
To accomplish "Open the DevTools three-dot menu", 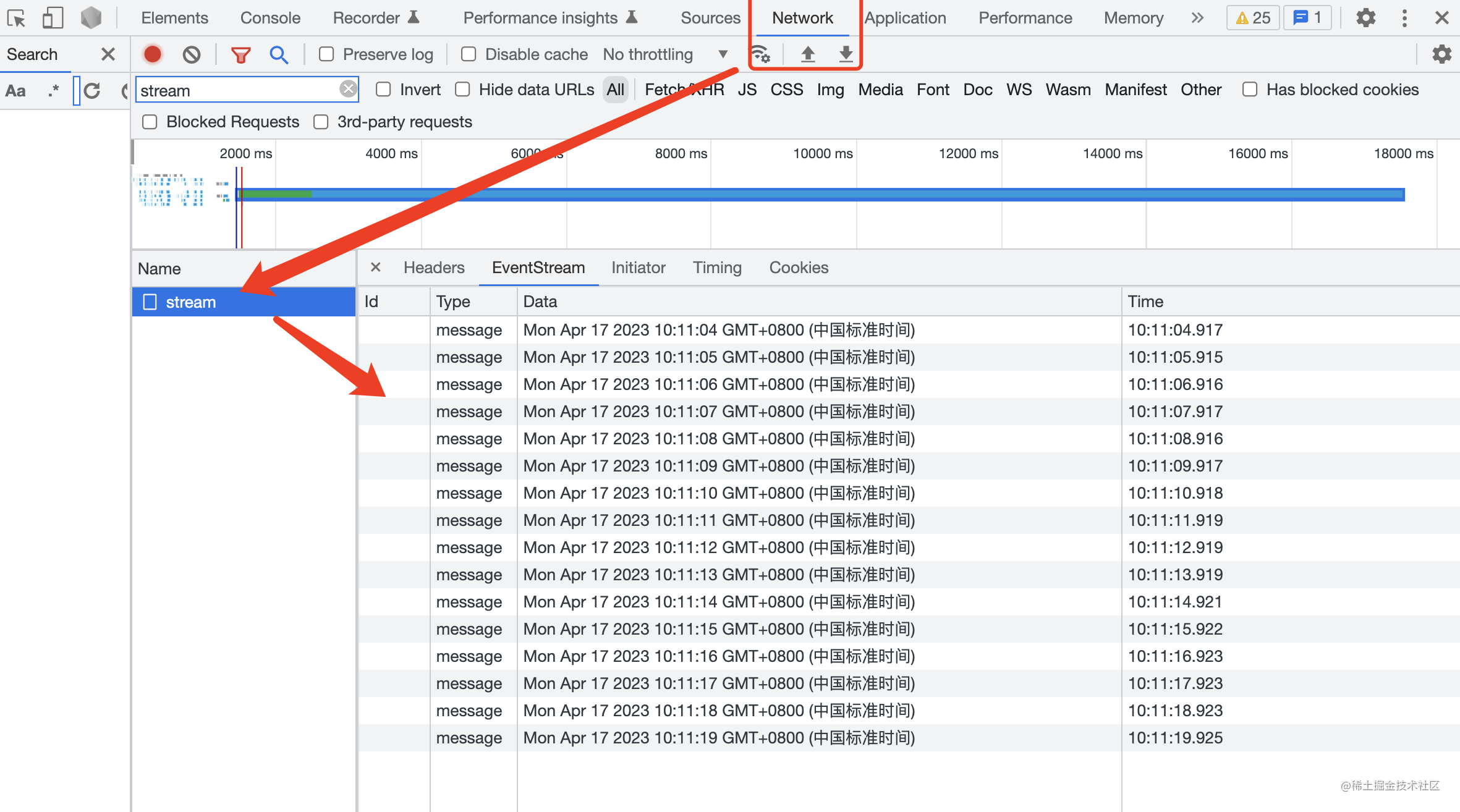I will pos(1405,17).
